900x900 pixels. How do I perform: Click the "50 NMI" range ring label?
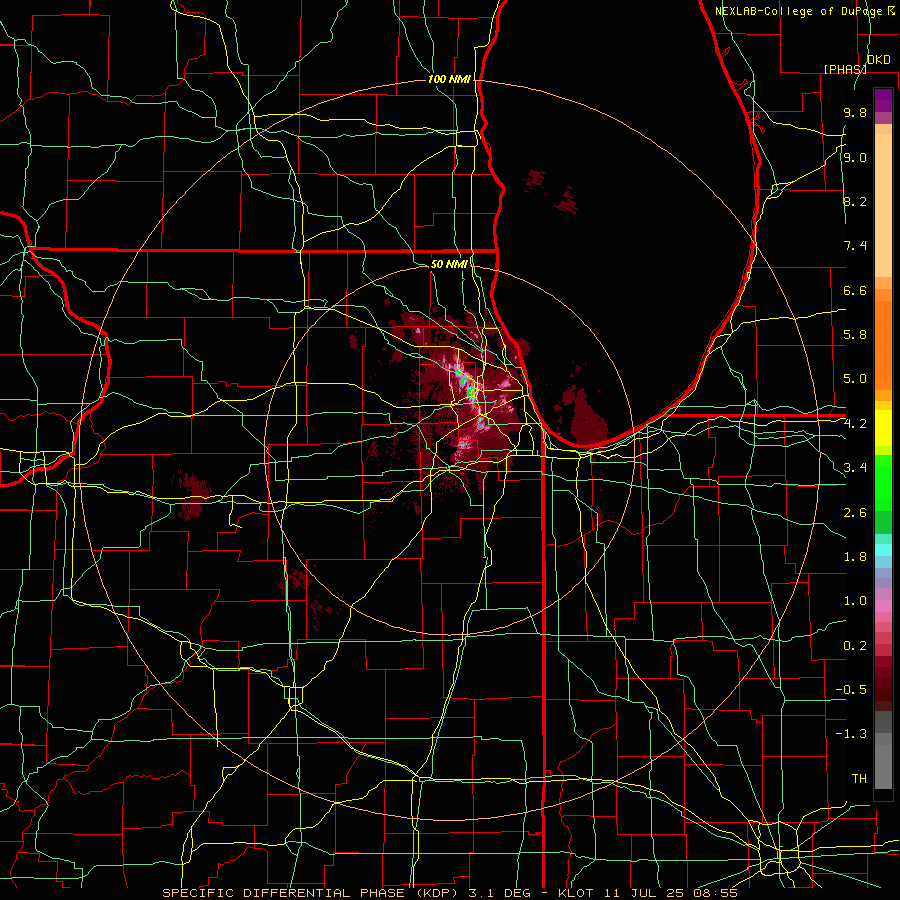pyautogui.click(x=449, y=264)
